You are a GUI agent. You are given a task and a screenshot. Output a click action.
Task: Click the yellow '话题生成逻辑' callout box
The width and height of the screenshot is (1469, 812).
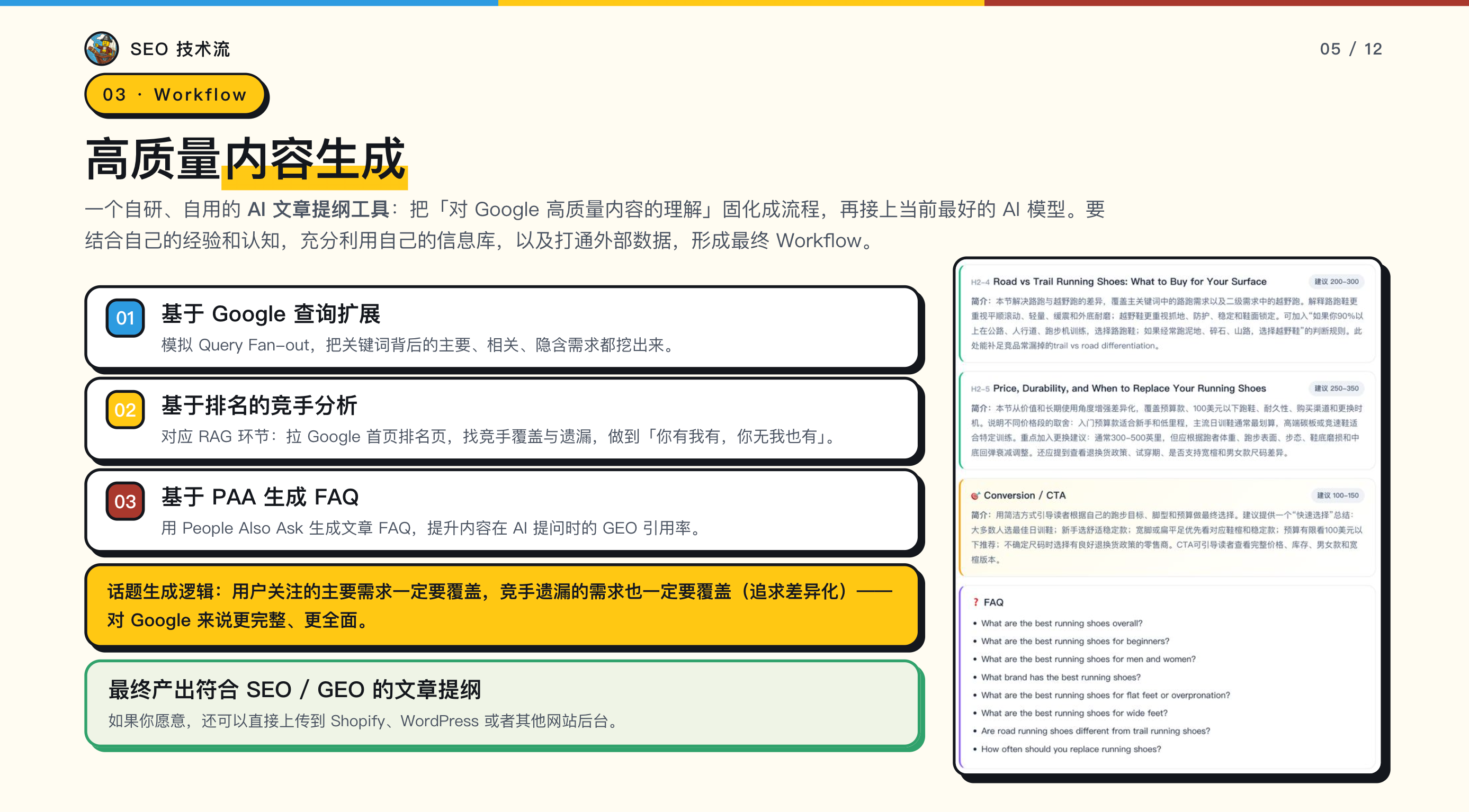coord(502,605)
